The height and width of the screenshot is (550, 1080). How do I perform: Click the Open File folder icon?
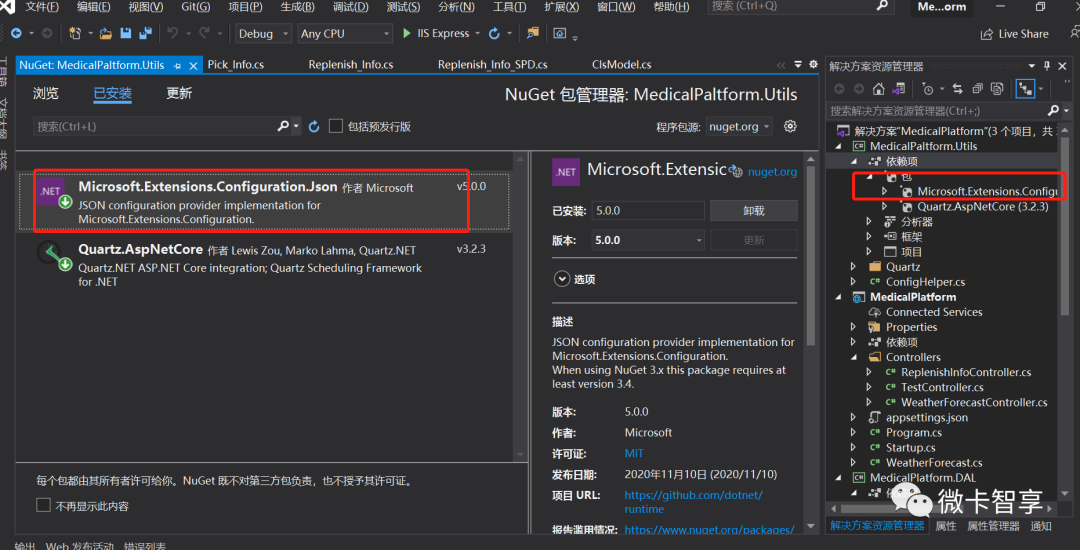pyautogui.click(x=105, y=33)
